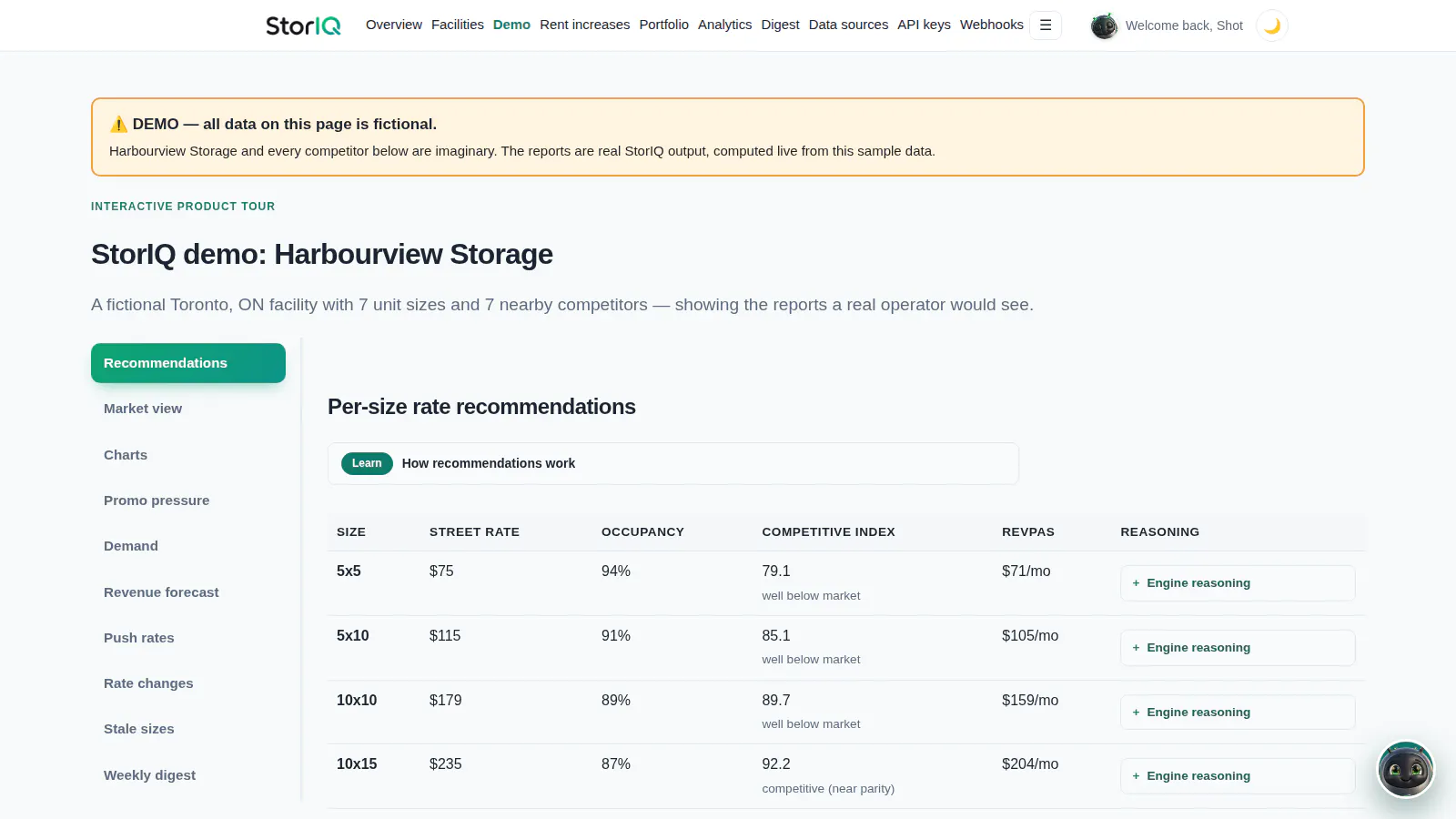This screenshot has height=819, width=1456.
Task: Click the StorIQ logo
Action: [303, 25]
